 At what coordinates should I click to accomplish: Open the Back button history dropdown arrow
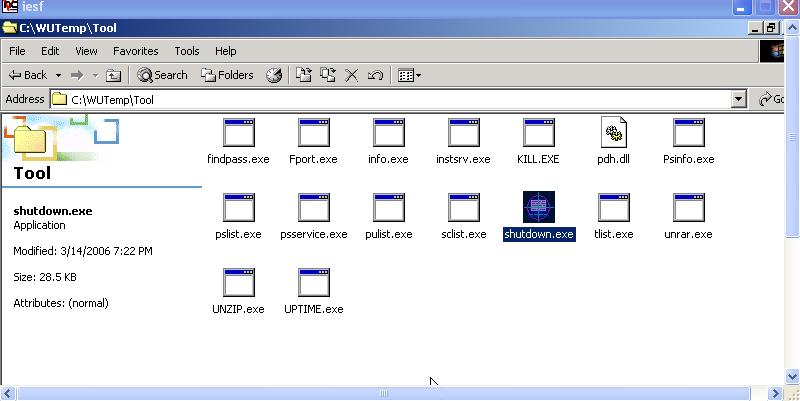click(x=58, y=75)
